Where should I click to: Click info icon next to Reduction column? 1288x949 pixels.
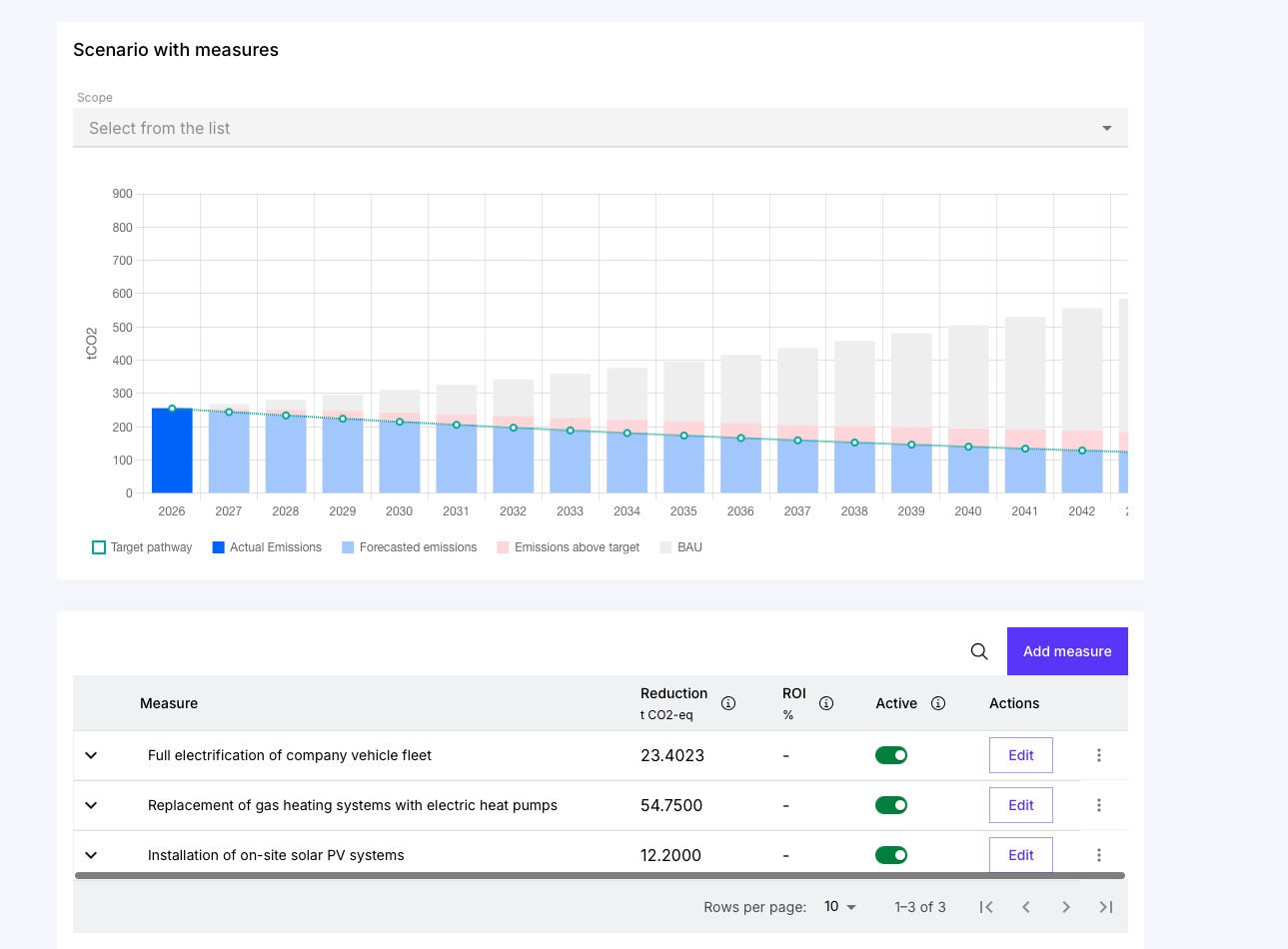[728, 703]
